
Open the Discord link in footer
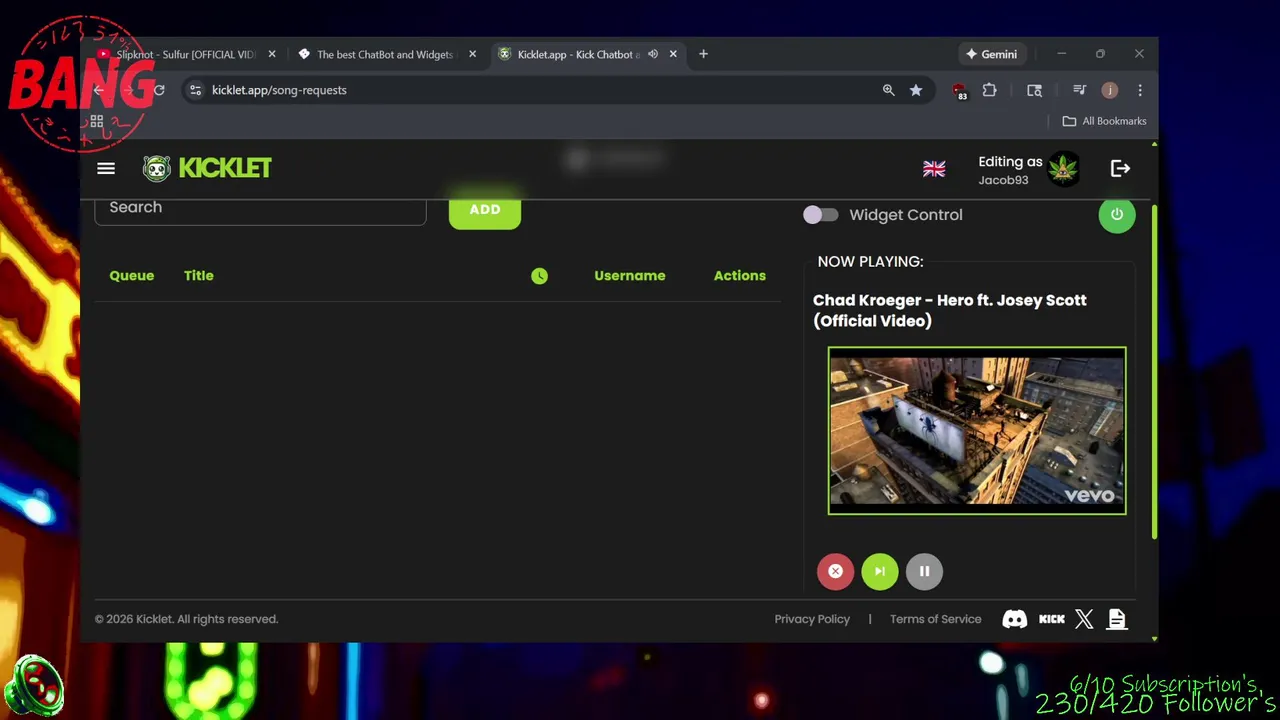click(x=1014, y=619)
